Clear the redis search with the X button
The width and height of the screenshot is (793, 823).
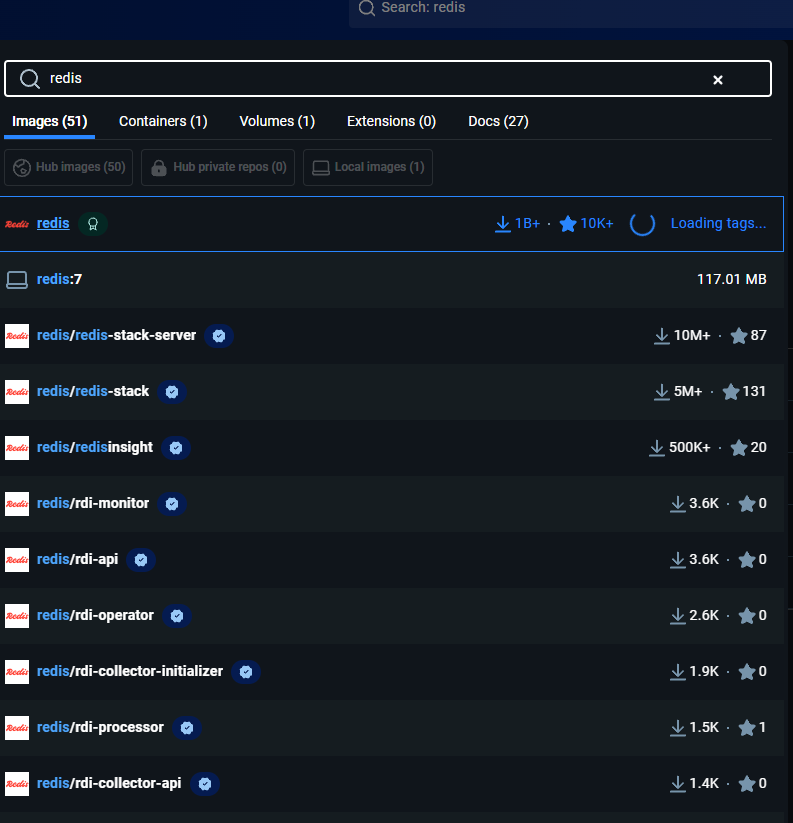(x=717, y=79)
